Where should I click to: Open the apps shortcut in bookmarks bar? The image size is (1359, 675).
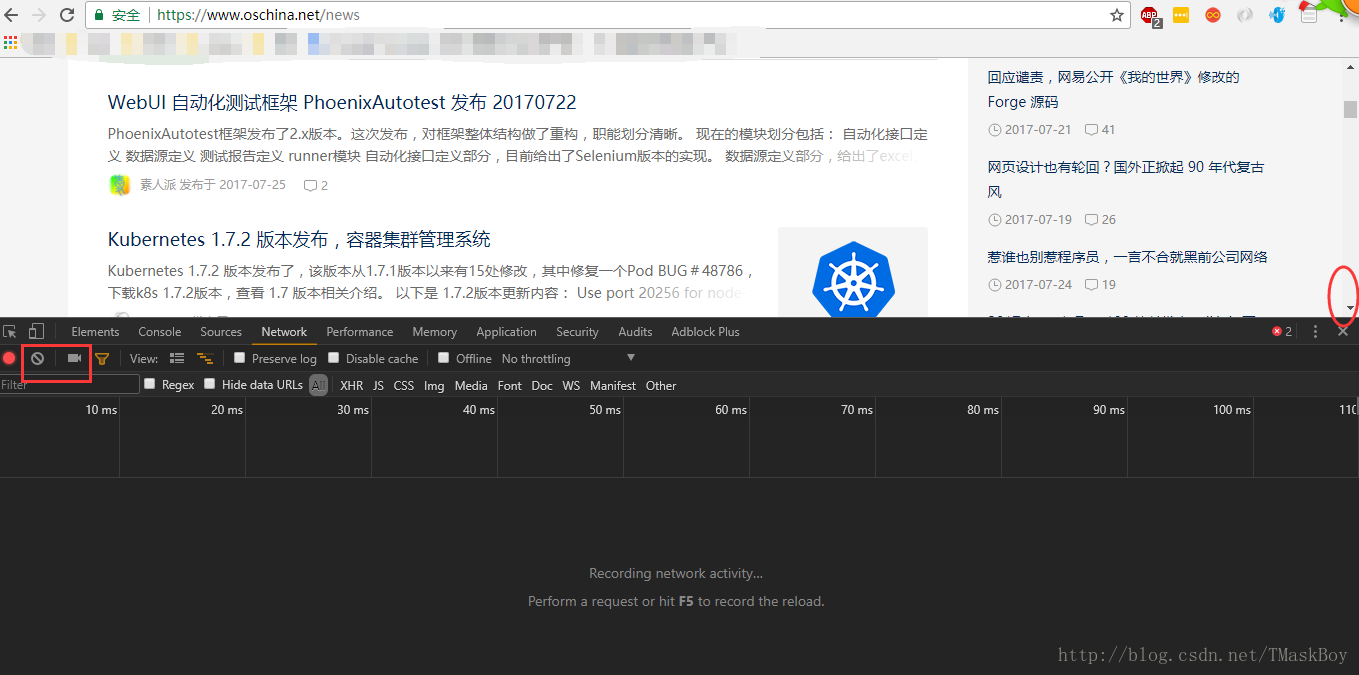10,43
